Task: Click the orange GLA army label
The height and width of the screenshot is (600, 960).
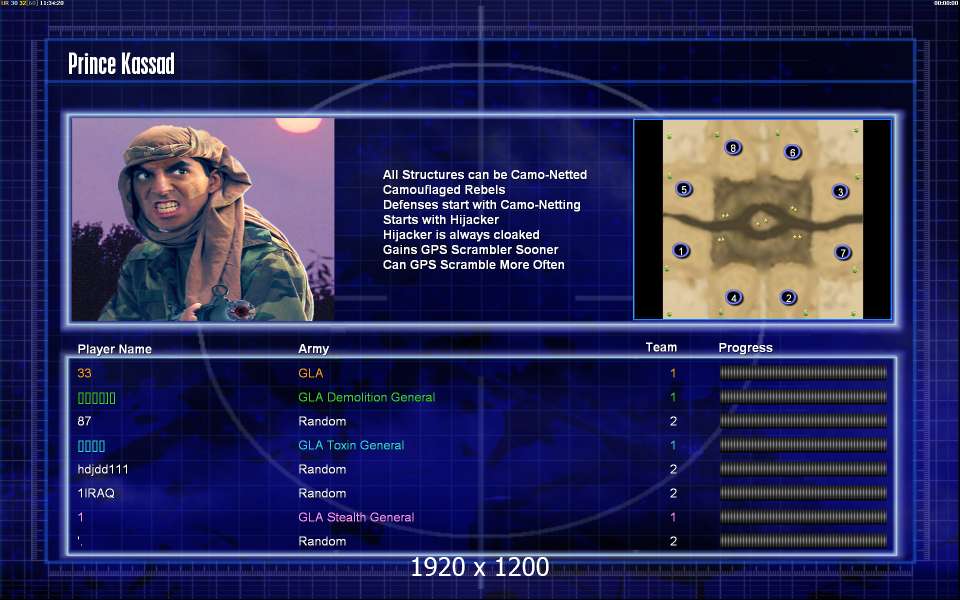Action: click(x=310, y=373)
